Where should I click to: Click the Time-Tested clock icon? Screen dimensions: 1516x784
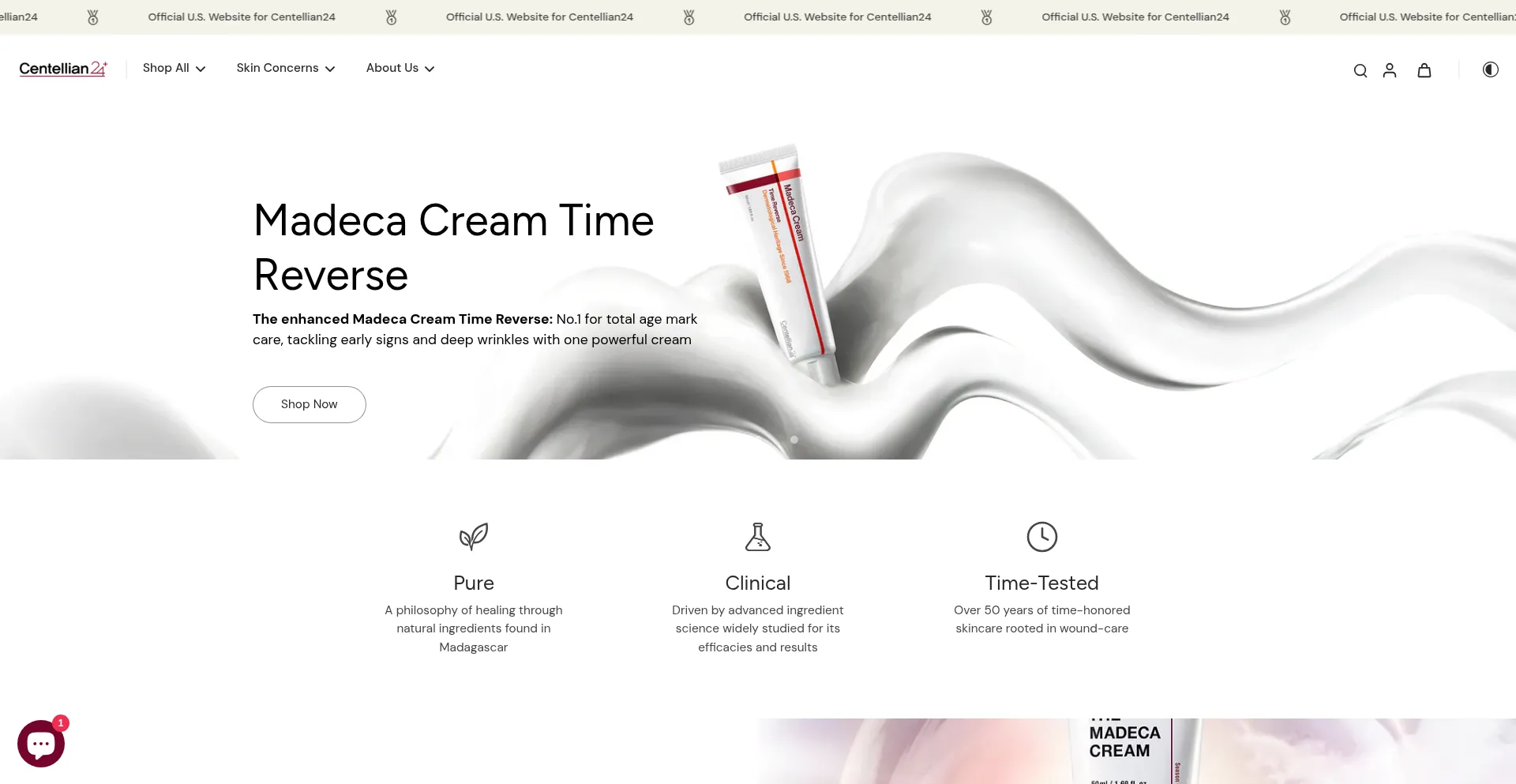[x=1041, y=537]
